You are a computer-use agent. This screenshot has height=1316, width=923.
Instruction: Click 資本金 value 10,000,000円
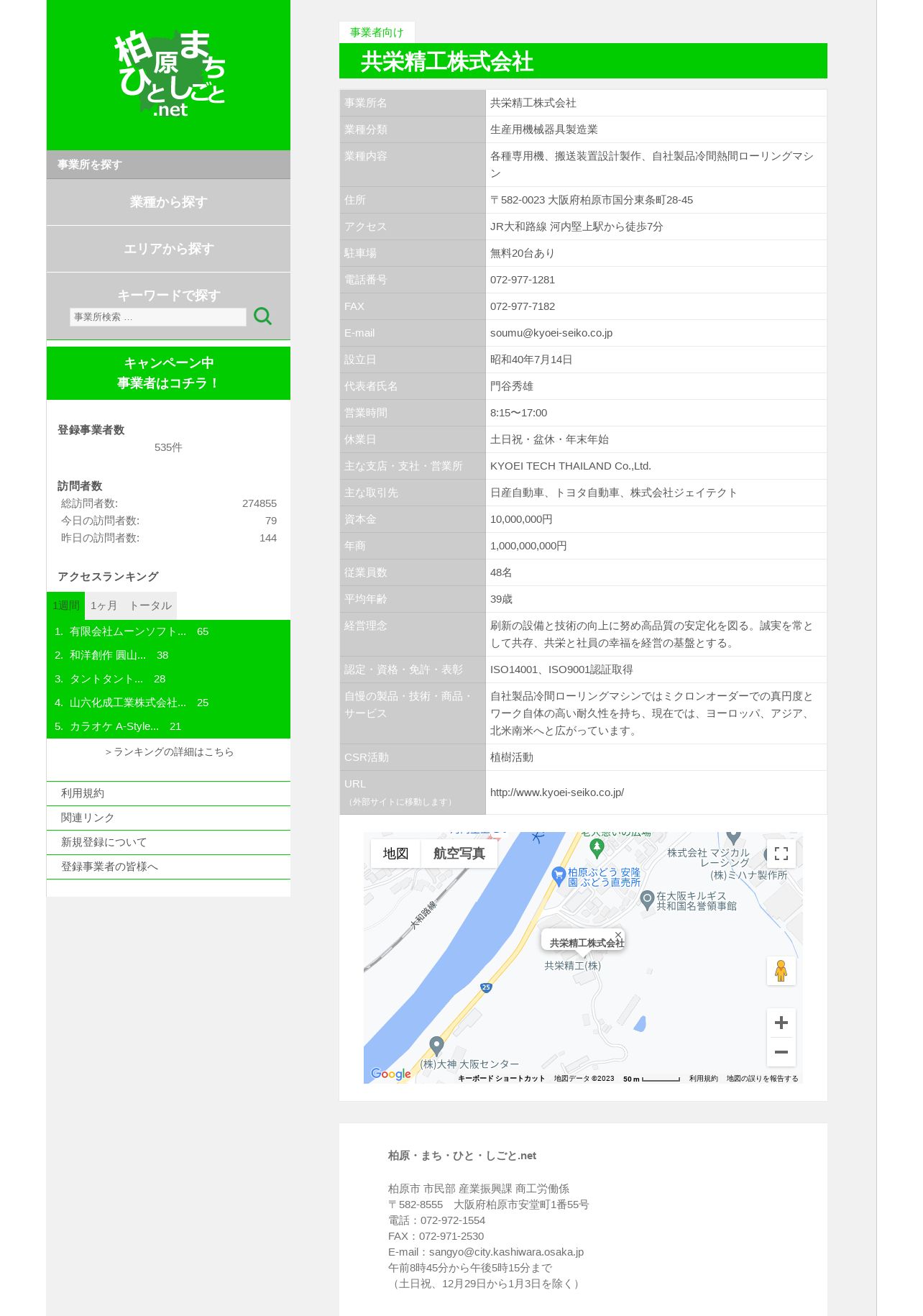(521, 519)
